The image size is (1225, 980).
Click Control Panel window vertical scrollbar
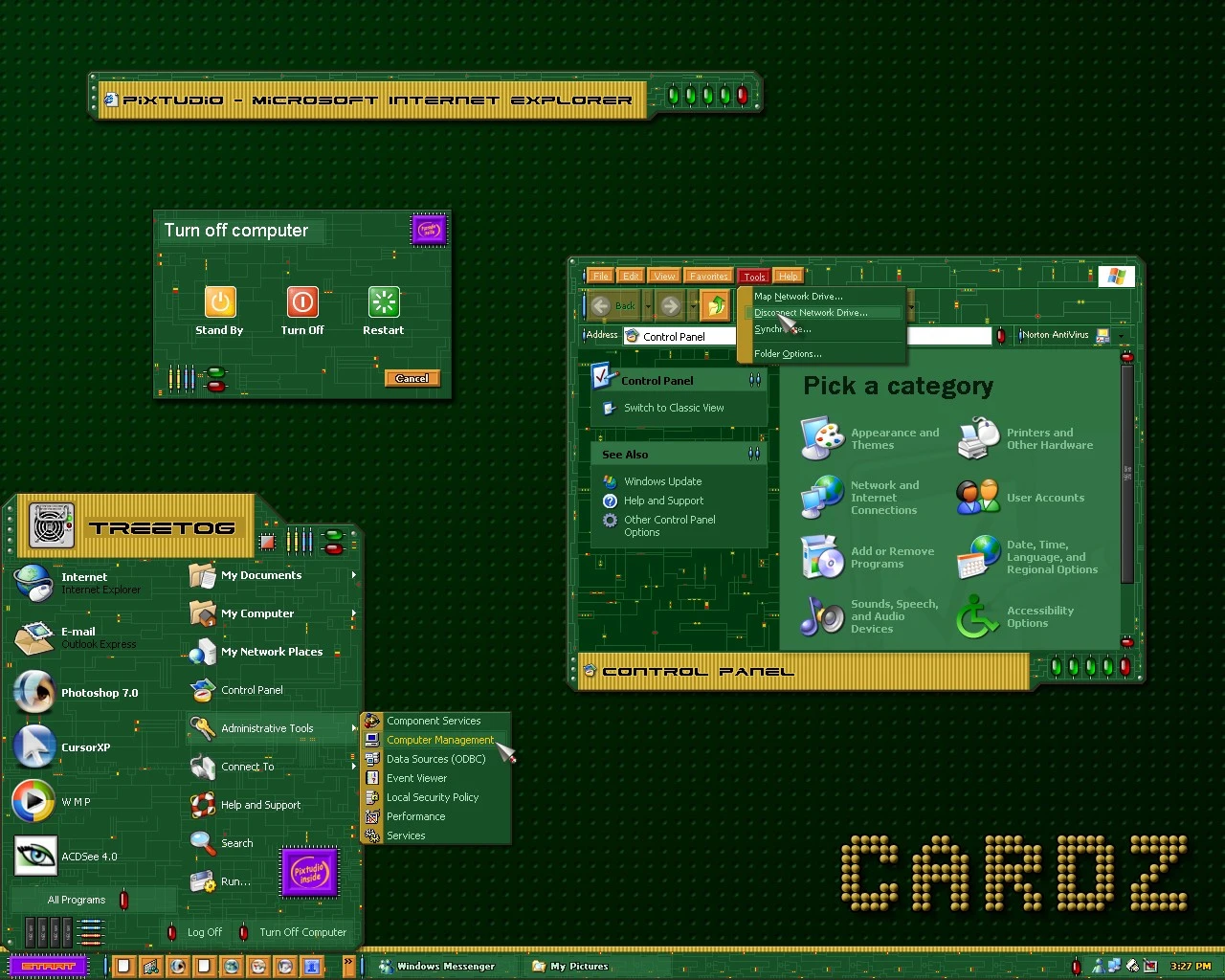(x=1127, y=474)
